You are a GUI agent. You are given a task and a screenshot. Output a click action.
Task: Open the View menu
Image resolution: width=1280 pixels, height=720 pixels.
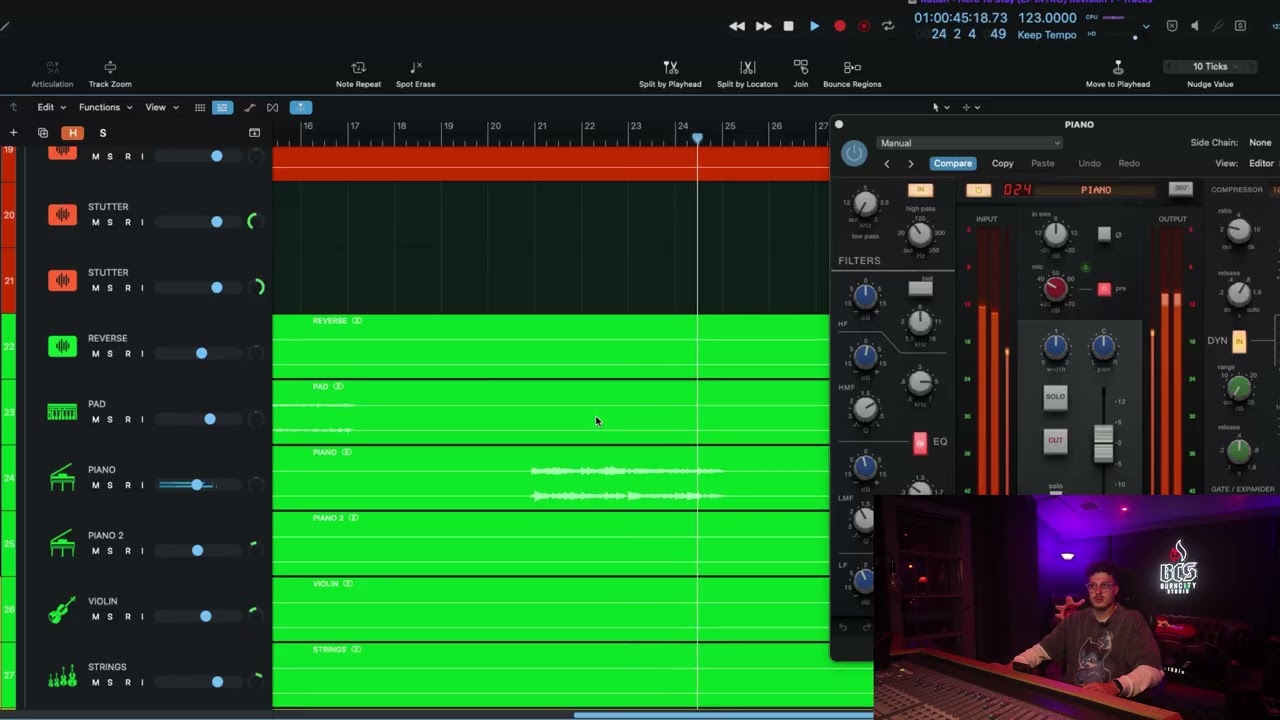(162, 107)
